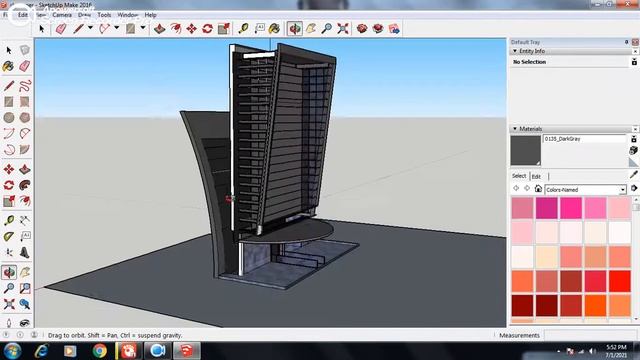The height and width of the screenshot is (360, 640).
Task: Activate the Tape Measure tool in top toolbar
Action: (243, 29)
